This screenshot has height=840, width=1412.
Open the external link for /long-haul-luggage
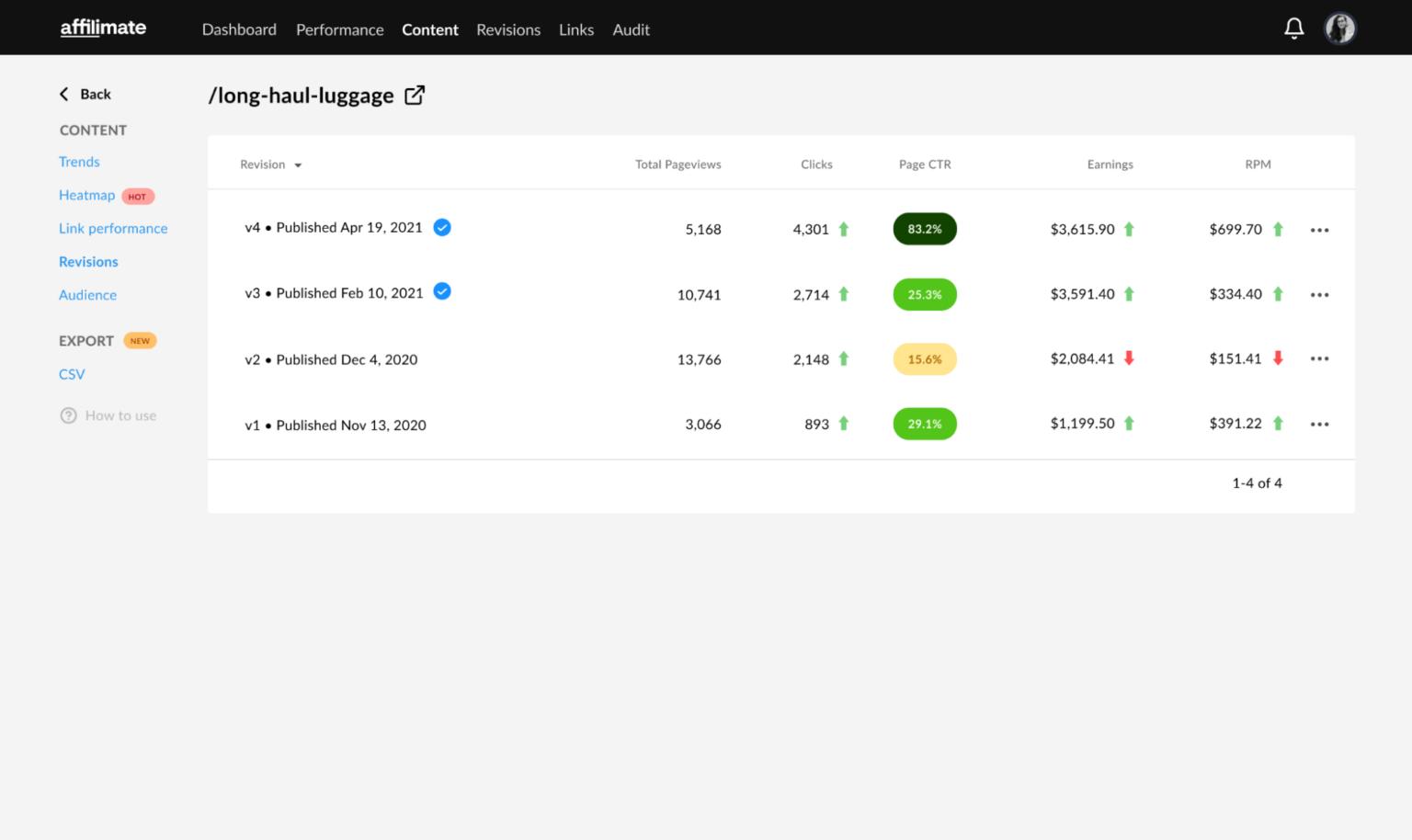click(415, 95)
